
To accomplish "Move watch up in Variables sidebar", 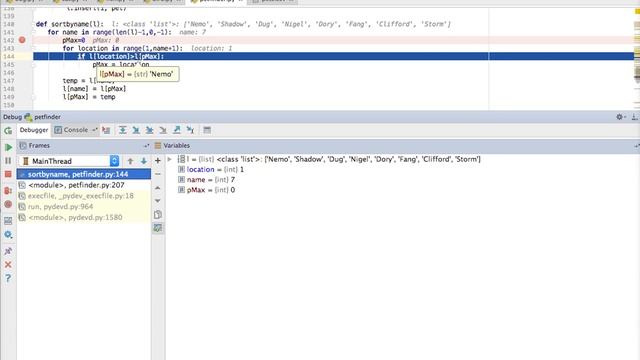I will [x=158, y=188].
